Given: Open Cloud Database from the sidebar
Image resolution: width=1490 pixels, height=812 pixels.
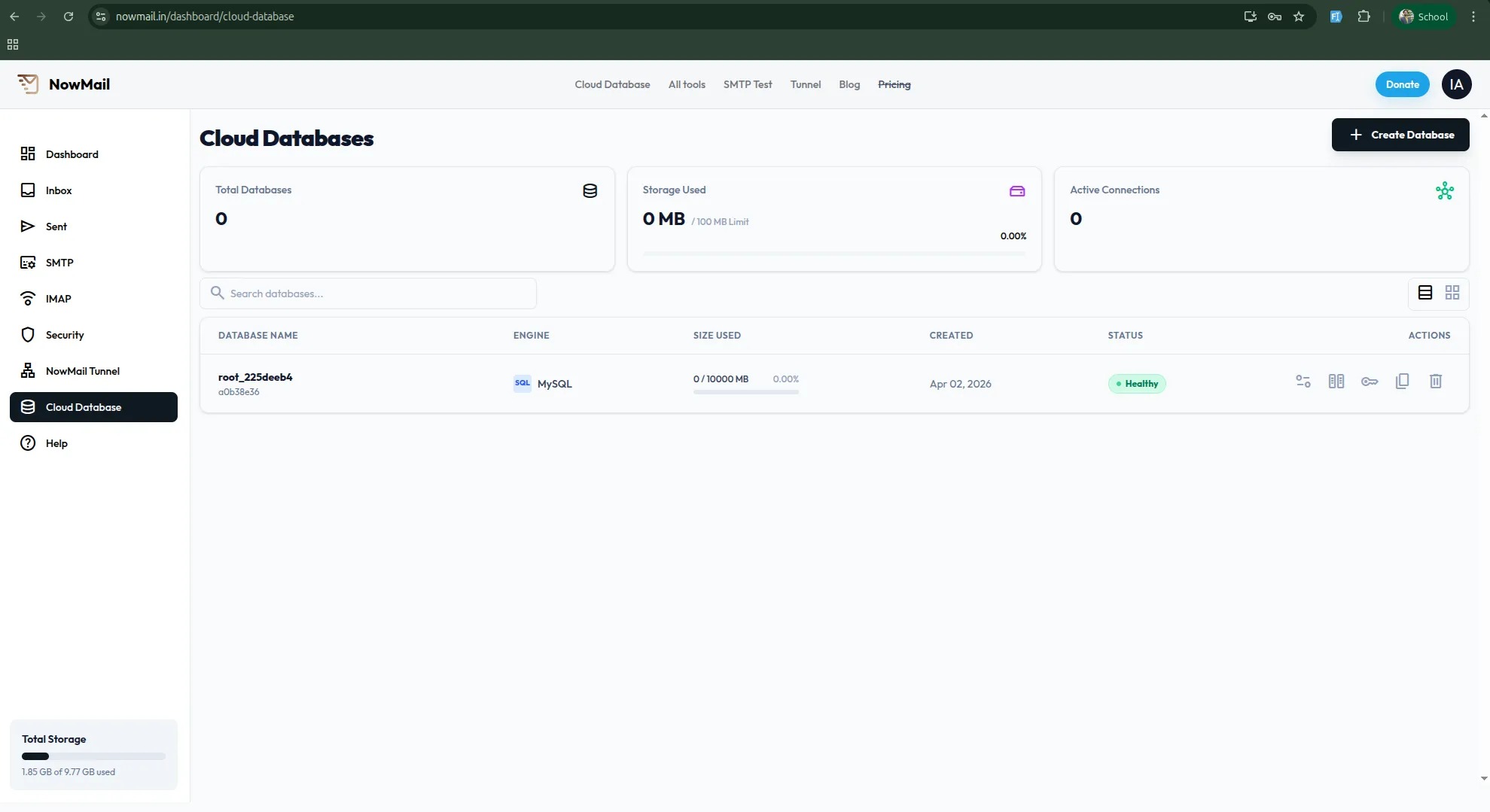Looking at the screenshot, I should tap(84, 406).
